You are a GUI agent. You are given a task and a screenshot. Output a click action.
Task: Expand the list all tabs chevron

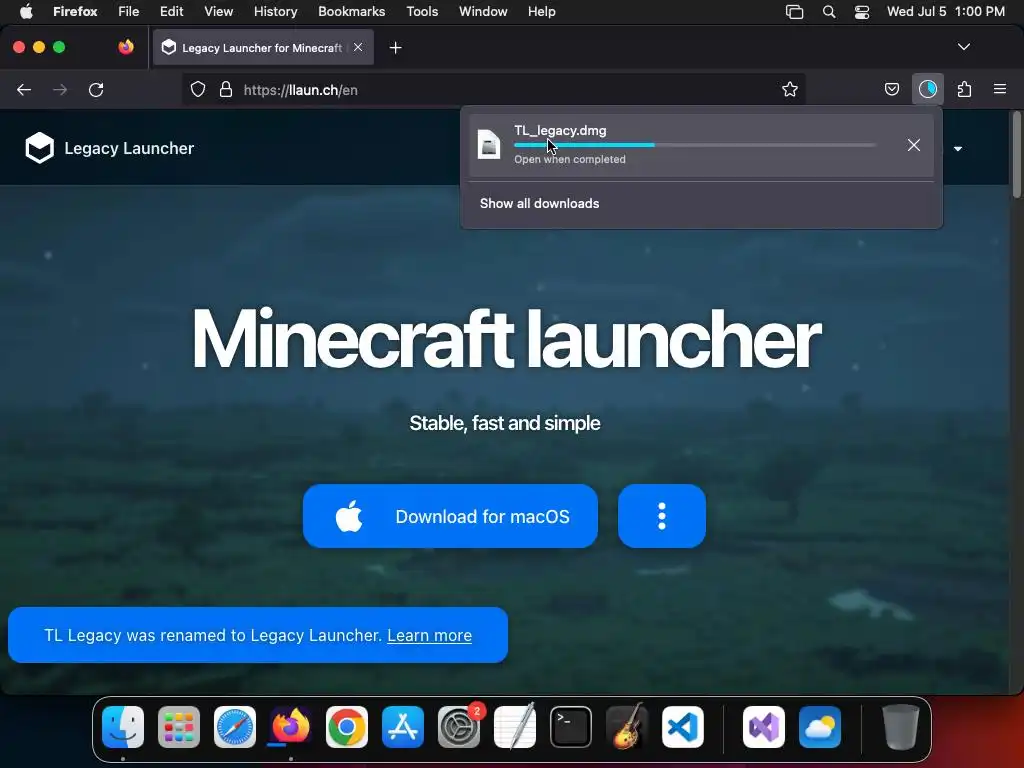pos(963,47)
